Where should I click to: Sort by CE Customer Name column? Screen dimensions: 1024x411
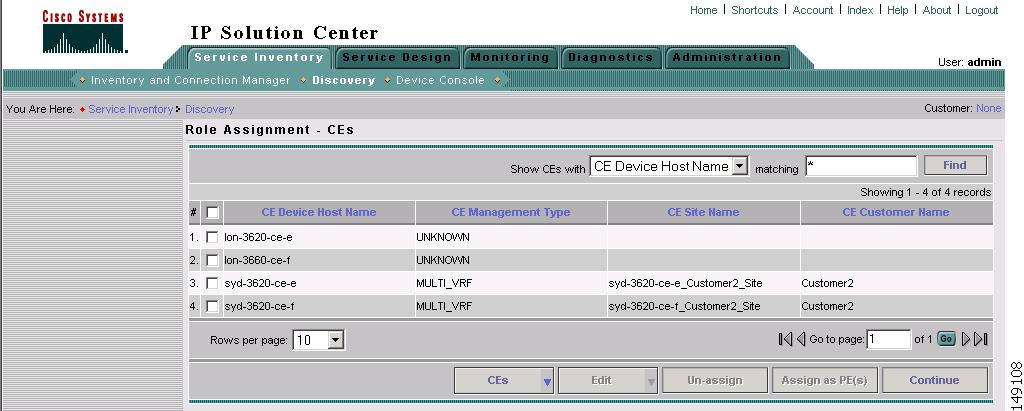coord(896,212)
